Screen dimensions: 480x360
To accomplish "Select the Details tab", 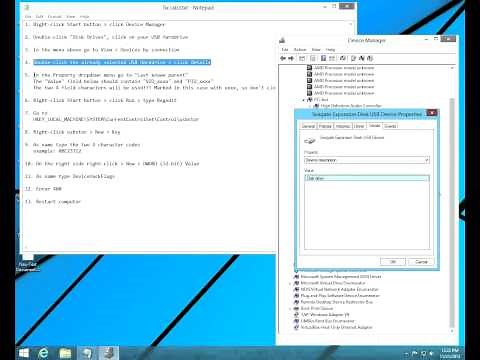I will coord(374,126).
